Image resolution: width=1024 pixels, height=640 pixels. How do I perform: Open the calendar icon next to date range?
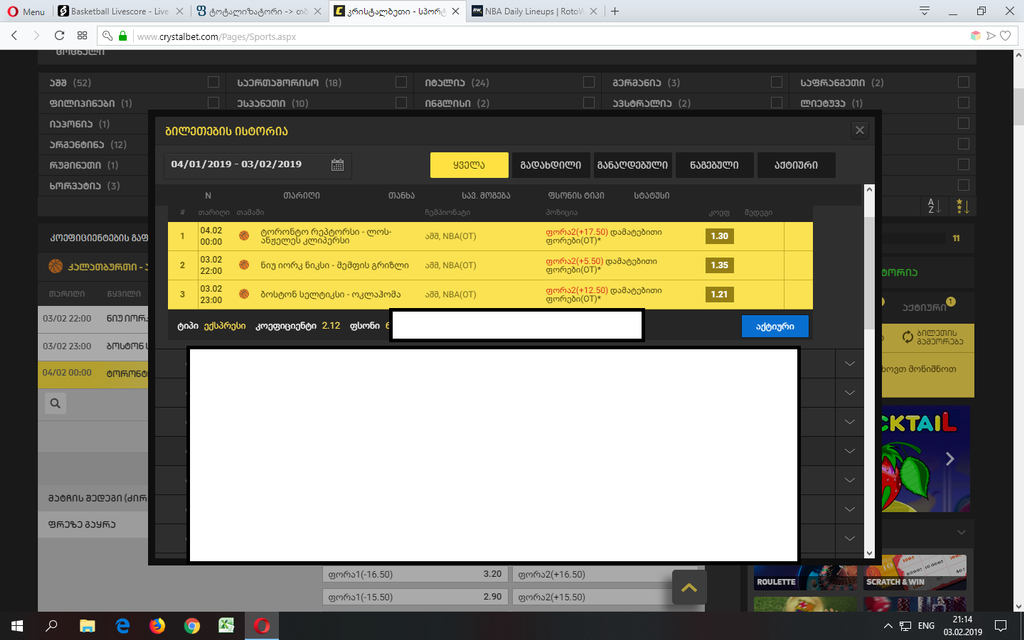point(337,165)
